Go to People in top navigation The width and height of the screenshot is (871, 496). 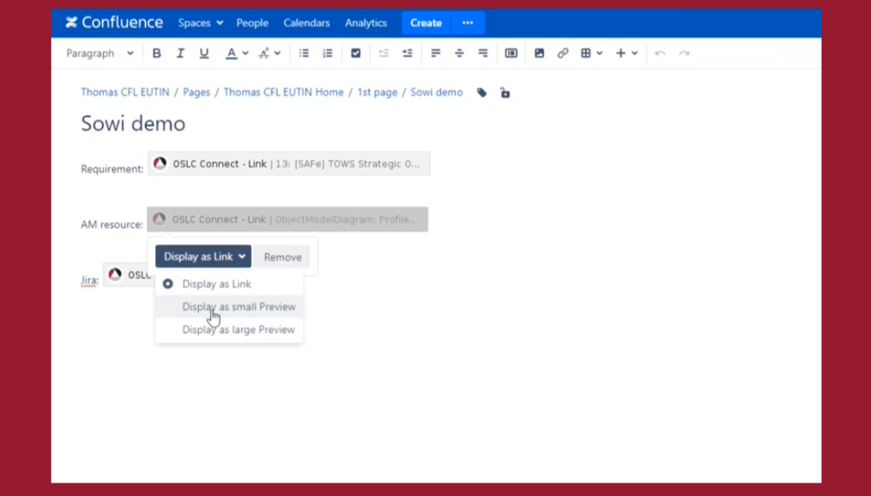[252, 23]
